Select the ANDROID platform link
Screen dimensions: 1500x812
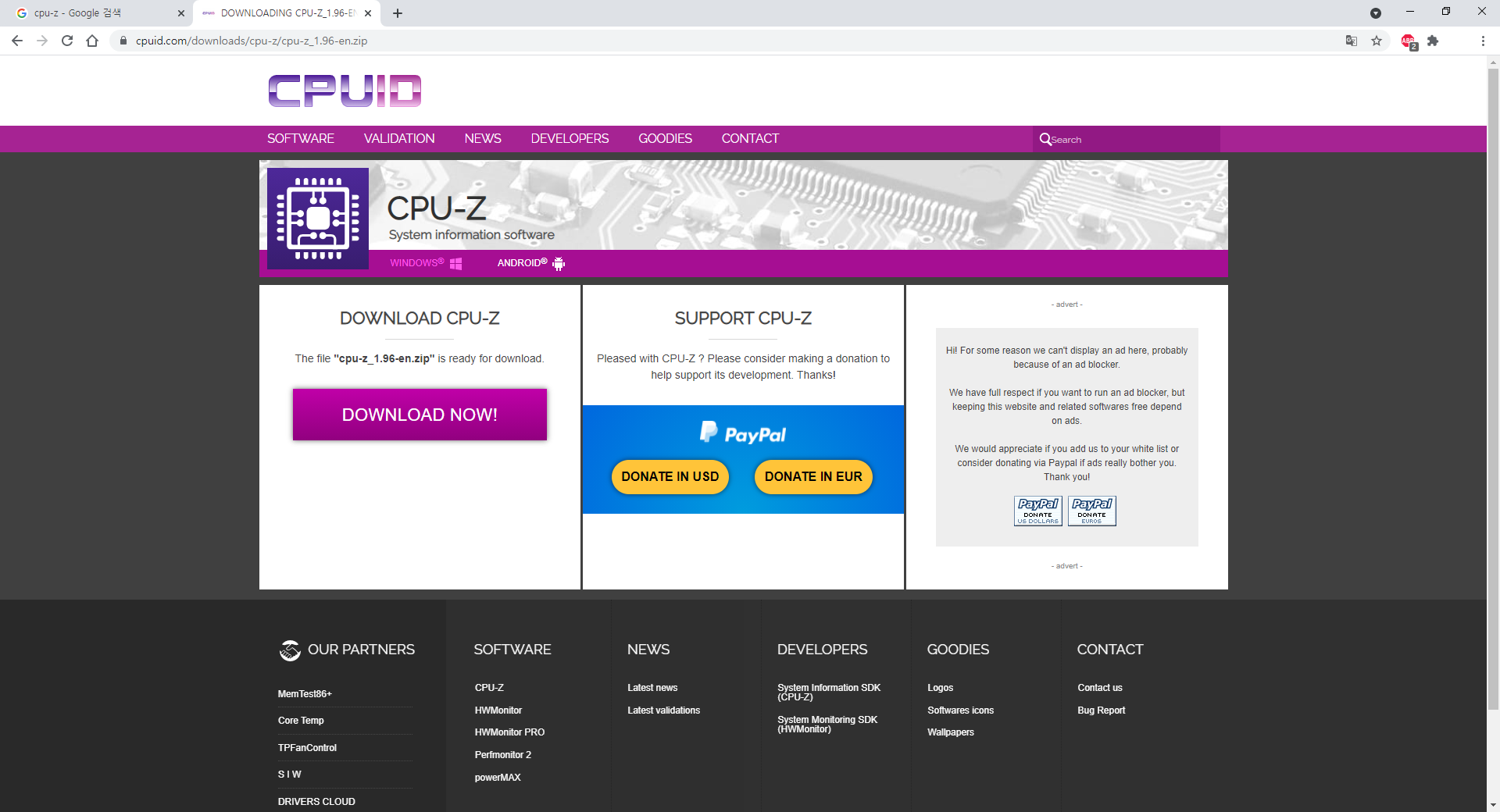pyautogui.click(x=523, y=263)
